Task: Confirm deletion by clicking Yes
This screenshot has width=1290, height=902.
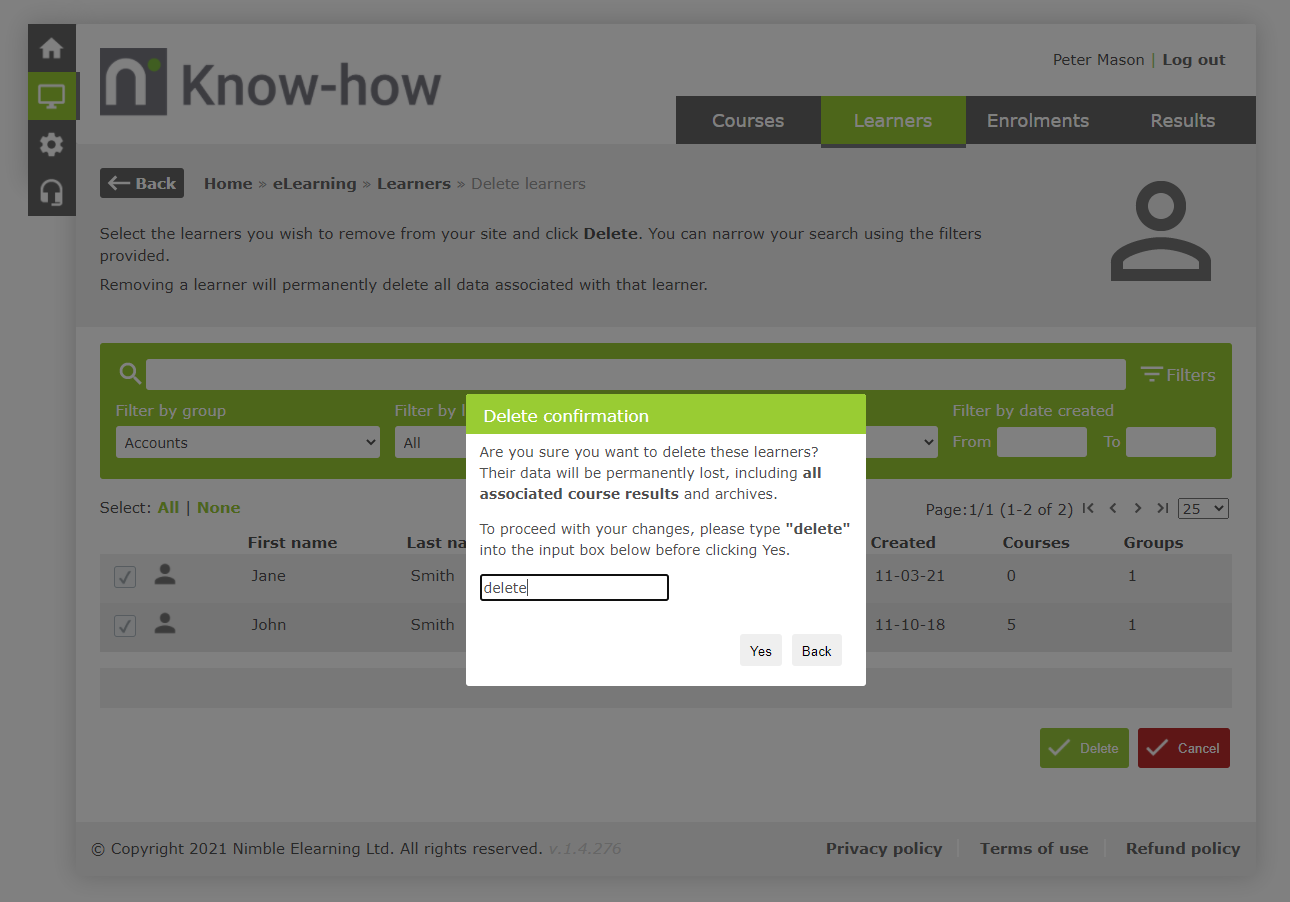Action: click(x=761, y=651)
